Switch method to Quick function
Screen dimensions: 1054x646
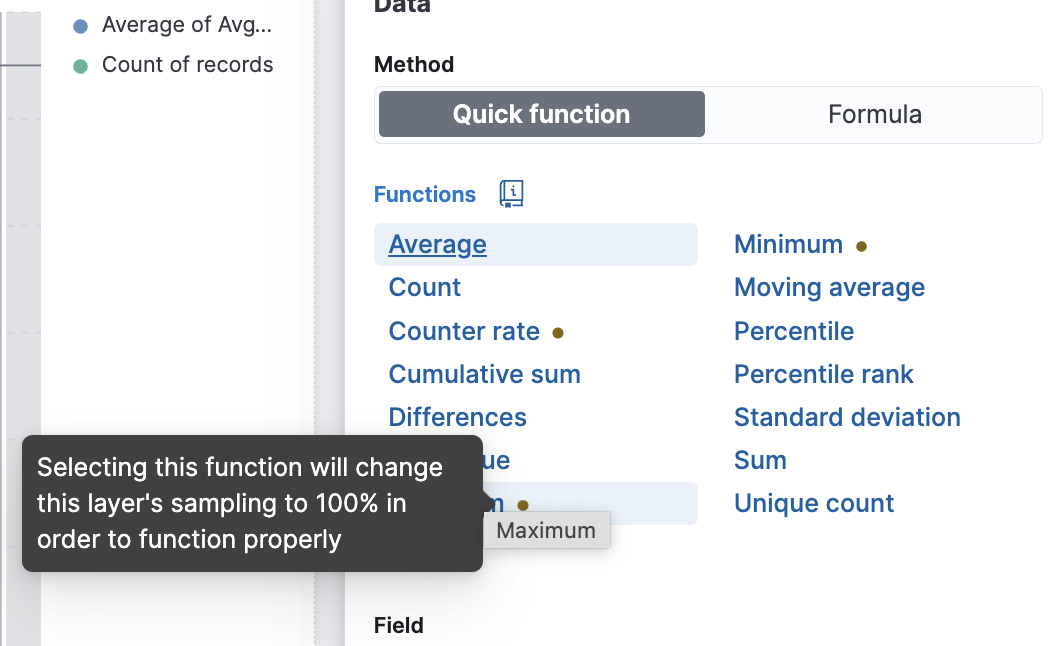point(542,114)
